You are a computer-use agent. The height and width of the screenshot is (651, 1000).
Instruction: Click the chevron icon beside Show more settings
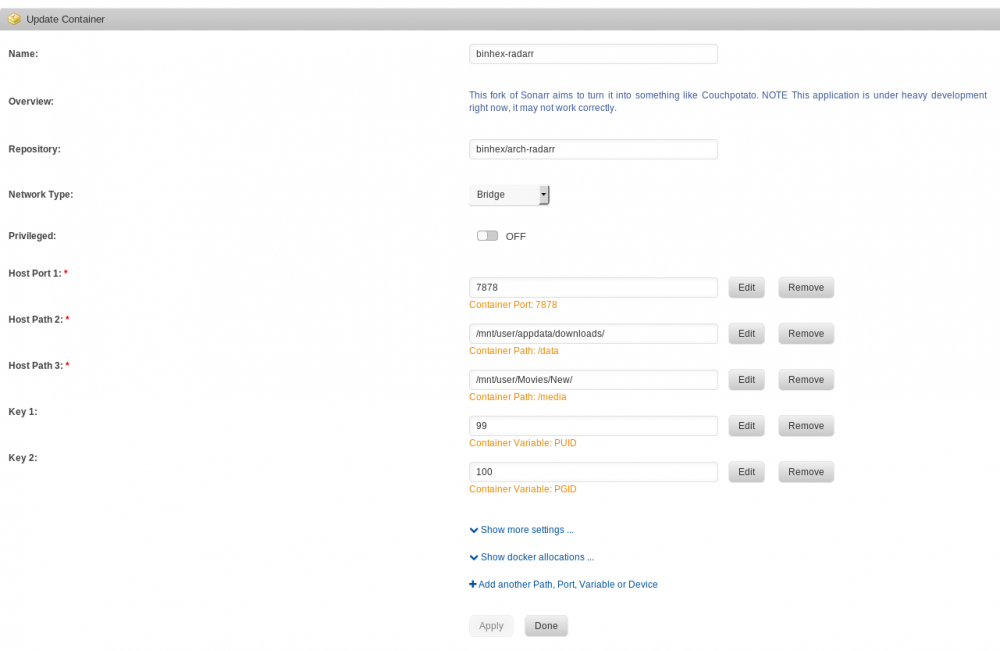tap(474, 530)
